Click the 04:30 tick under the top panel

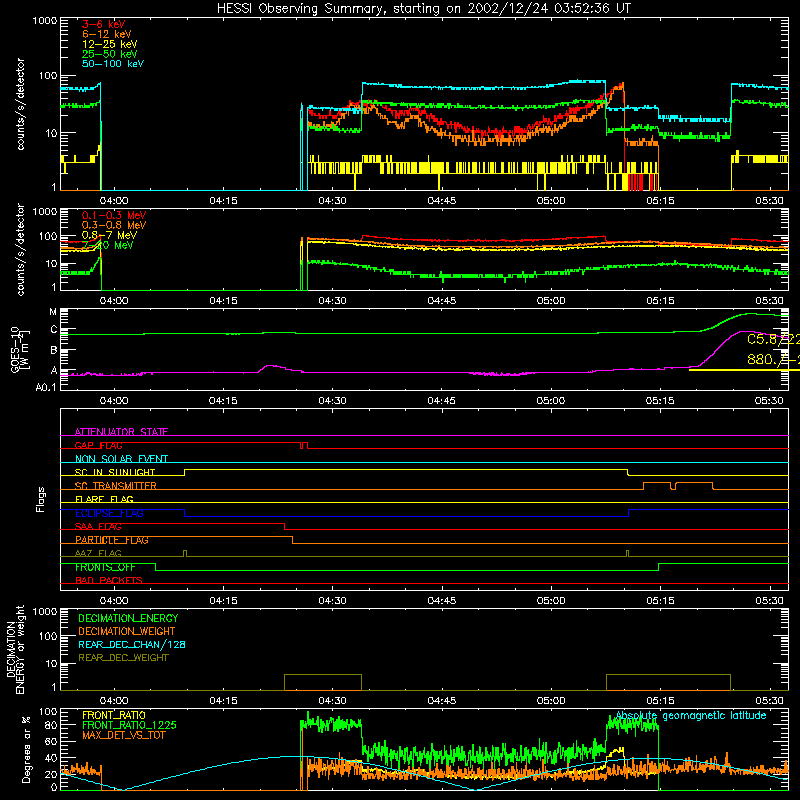coord(332,201)
